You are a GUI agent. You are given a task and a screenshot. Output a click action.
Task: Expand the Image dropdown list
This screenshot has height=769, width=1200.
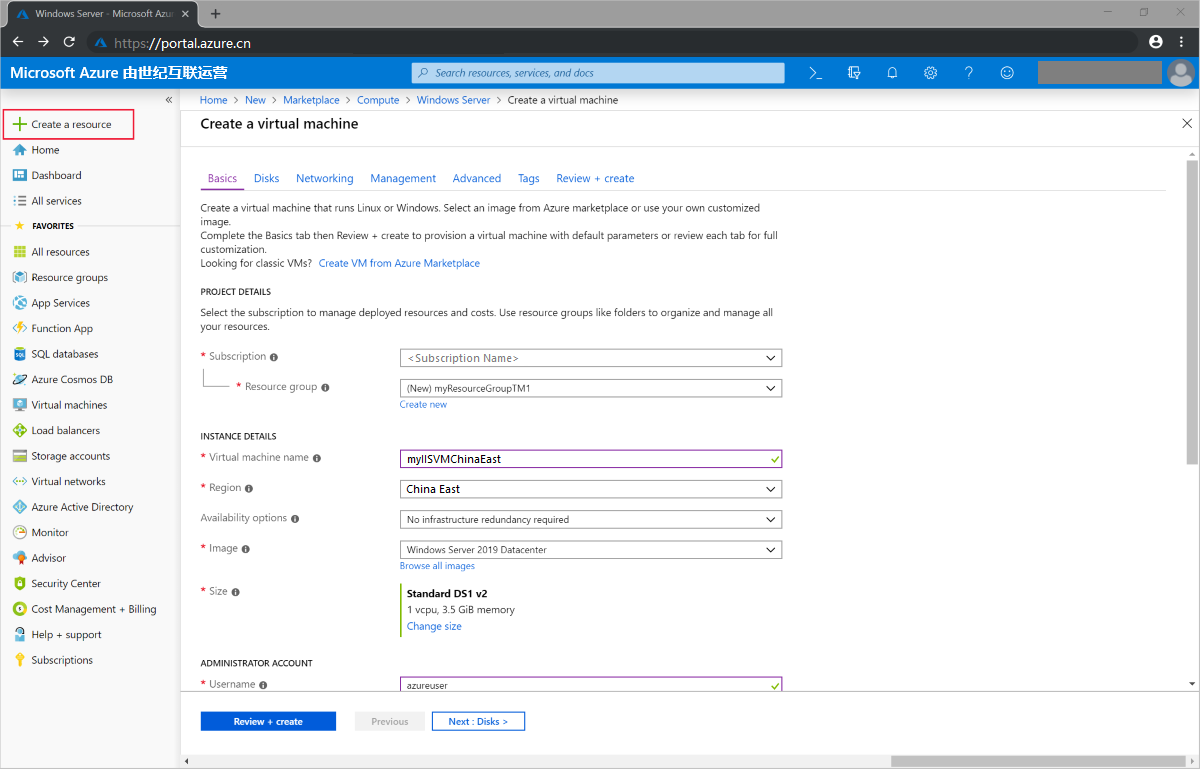590,550
